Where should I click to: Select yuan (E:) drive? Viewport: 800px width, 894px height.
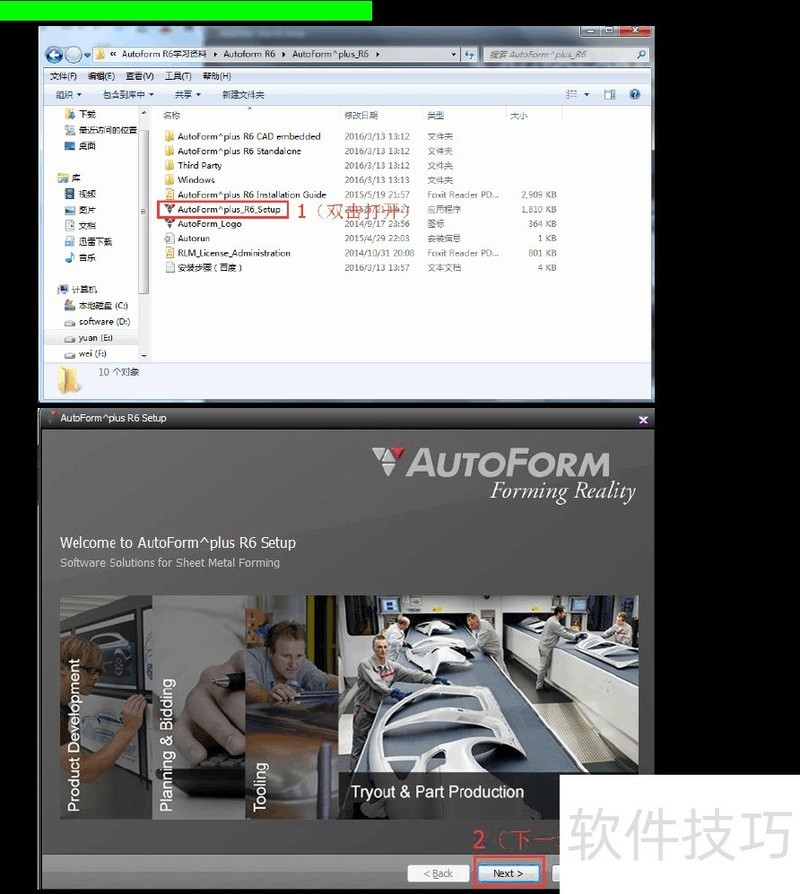coord(89,338)
